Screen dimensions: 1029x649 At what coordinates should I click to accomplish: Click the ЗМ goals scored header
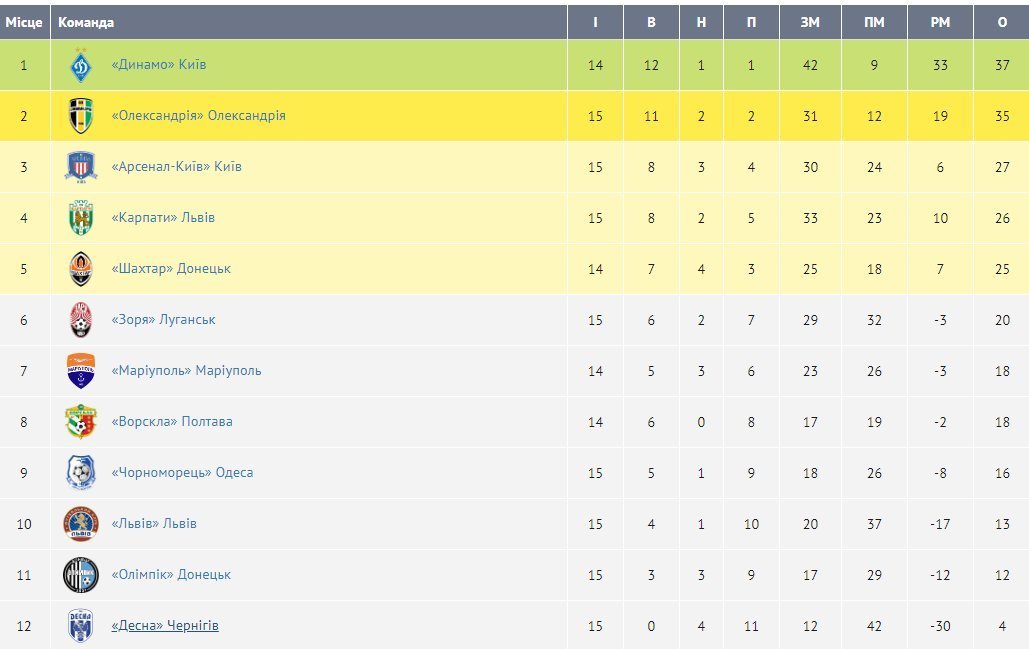pos(810,22)
